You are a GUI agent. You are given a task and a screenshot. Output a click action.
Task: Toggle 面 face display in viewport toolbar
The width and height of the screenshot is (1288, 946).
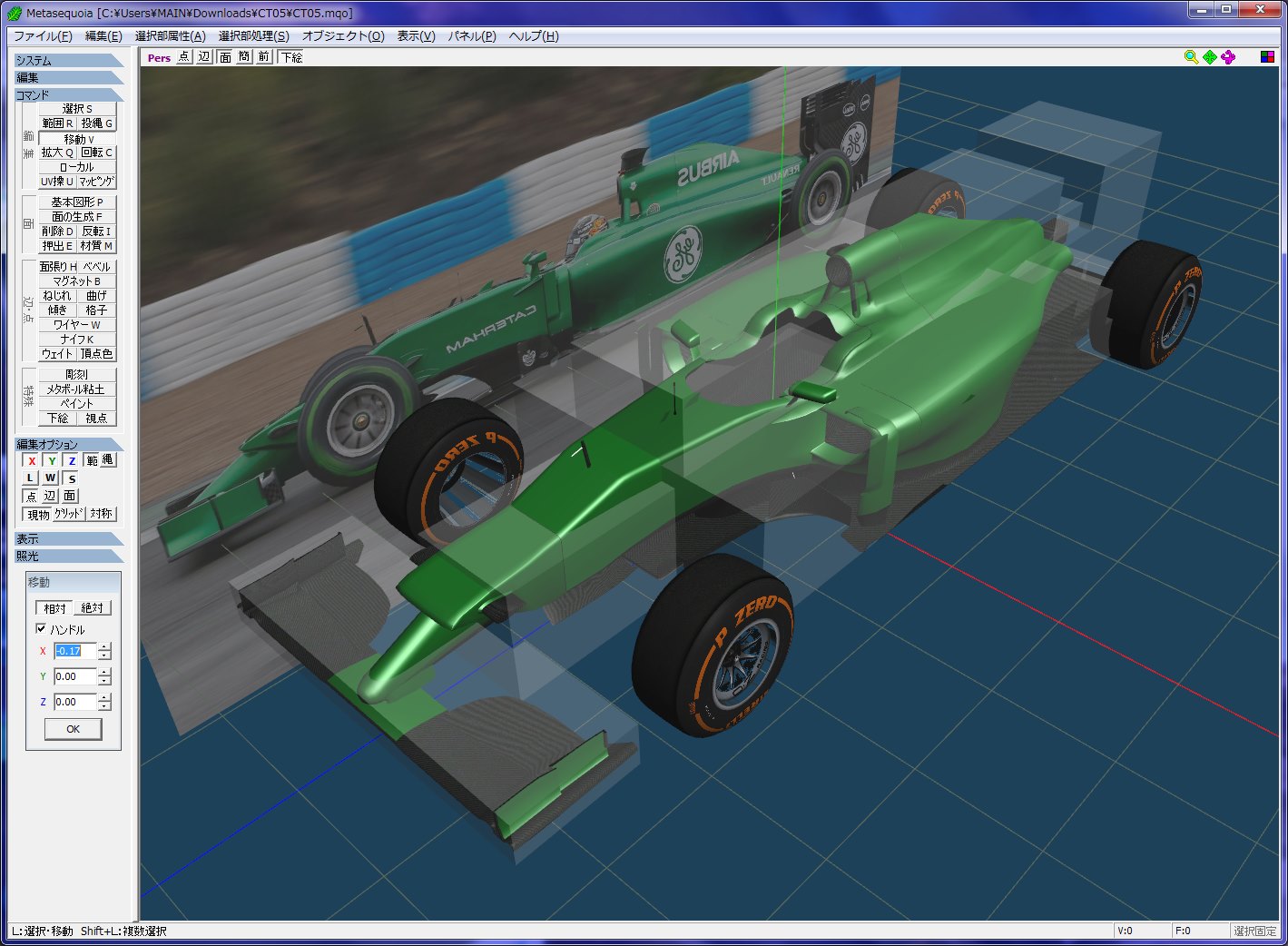(225, 56)
